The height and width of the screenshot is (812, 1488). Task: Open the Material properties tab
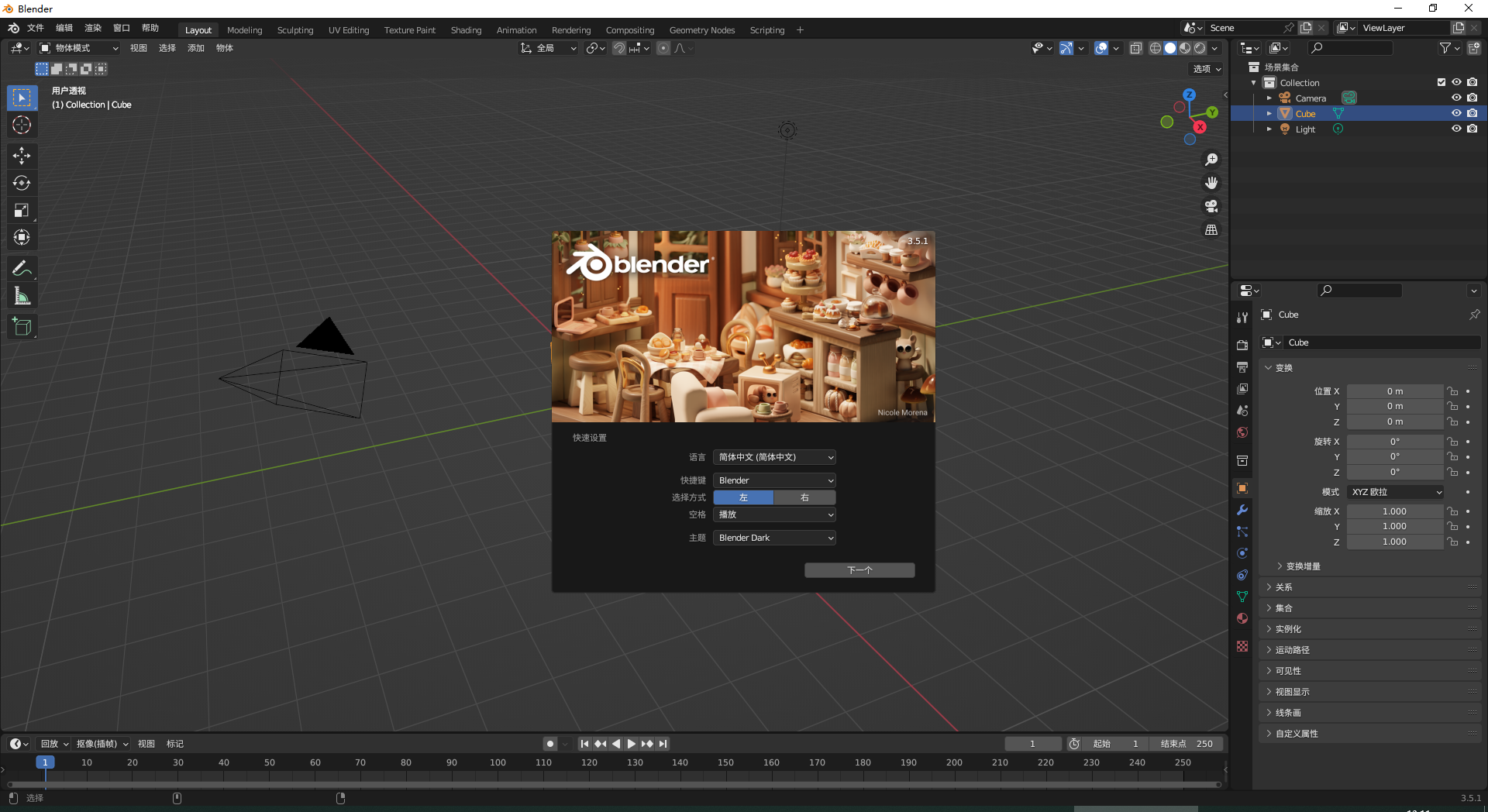[x=1242, y=618]
